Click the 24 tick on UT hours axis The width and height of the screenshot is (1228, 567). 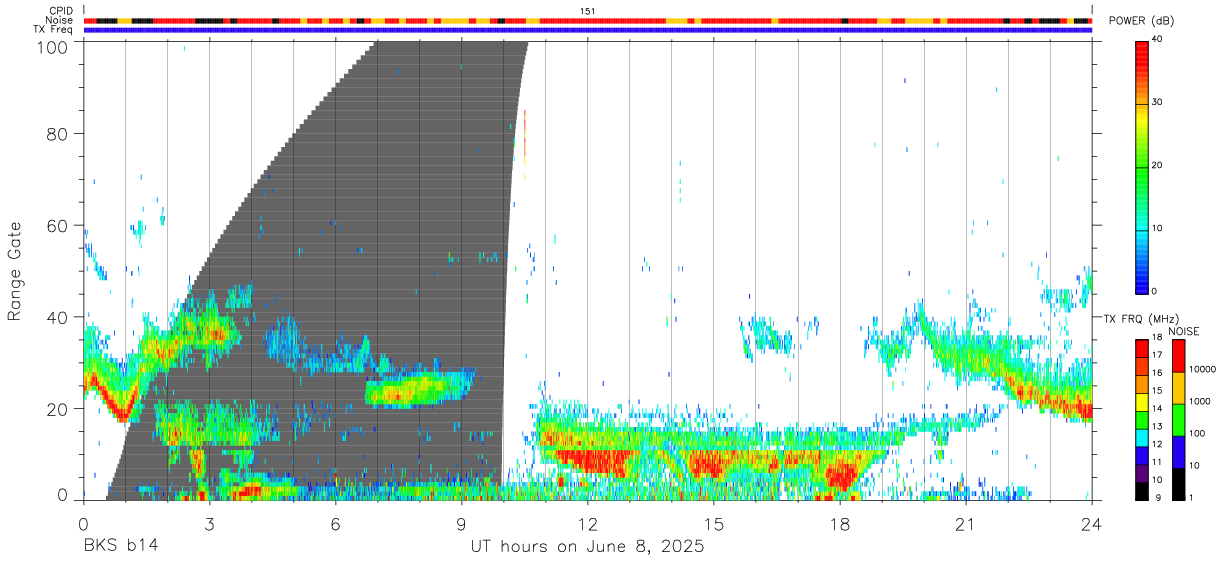1091,524
